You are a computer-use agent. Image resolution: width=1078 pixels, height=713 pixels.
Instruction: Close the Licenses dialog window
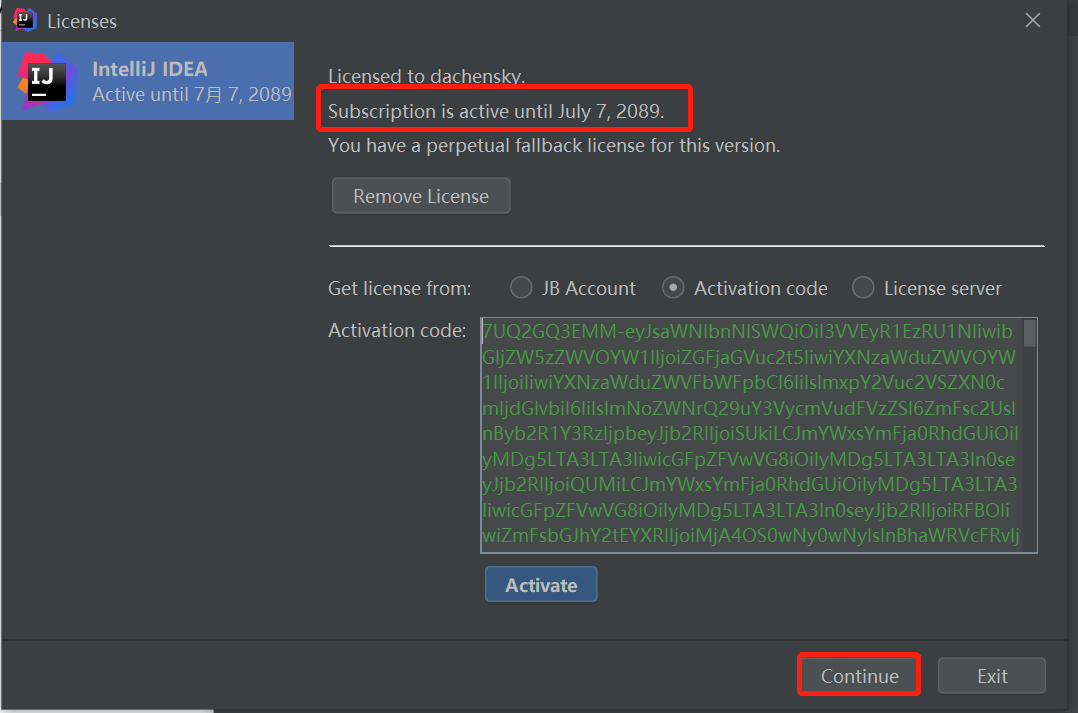pyautogui.click(x=1033, y=20)
